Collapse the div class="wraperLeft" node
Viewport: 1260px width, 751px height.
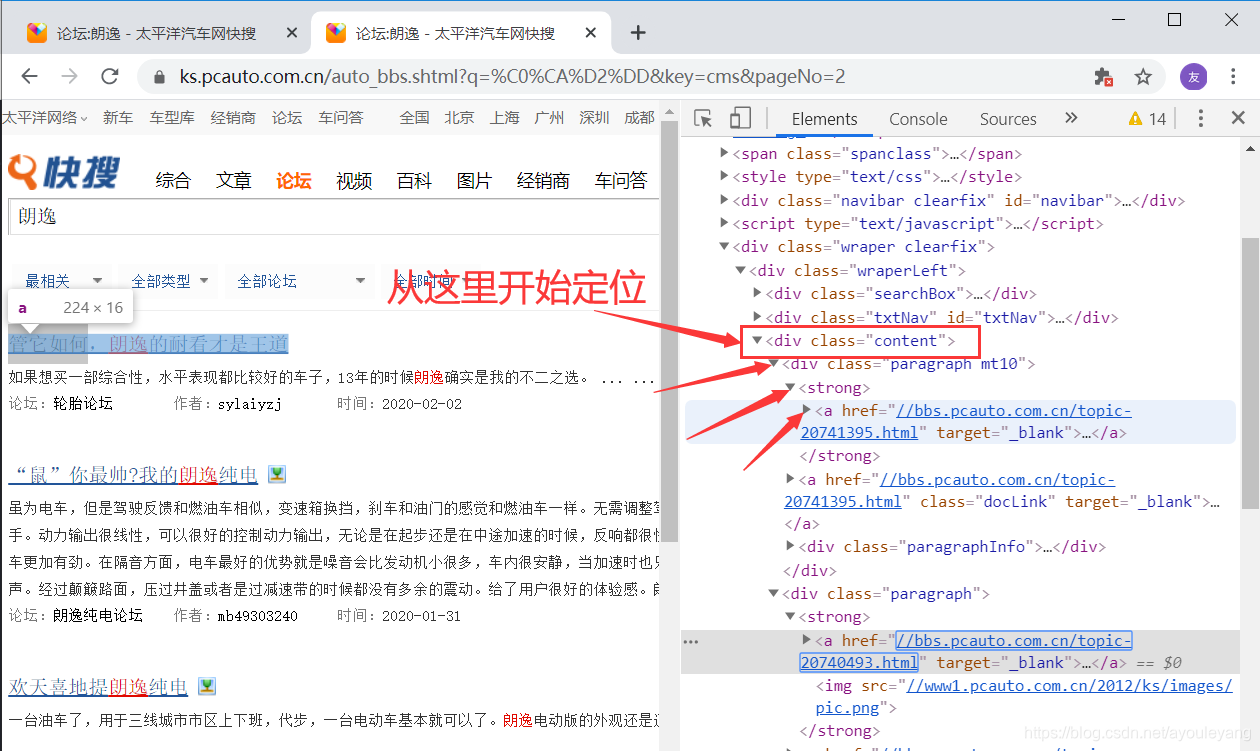[741, 270]
